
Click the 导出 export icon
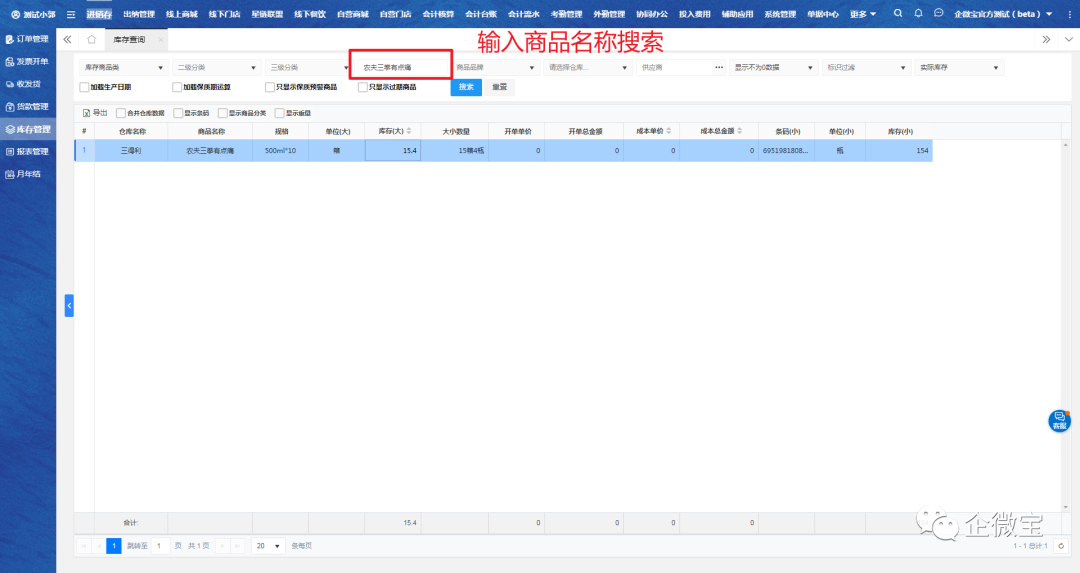(87, 113)
